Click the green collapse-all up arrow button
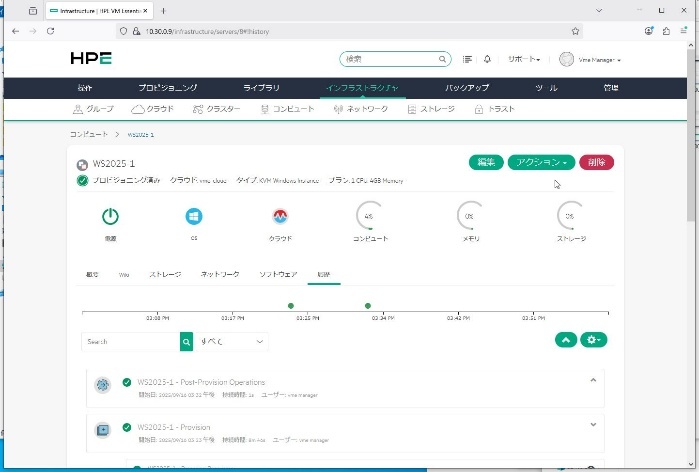699x472 pixels. point(566,340)
